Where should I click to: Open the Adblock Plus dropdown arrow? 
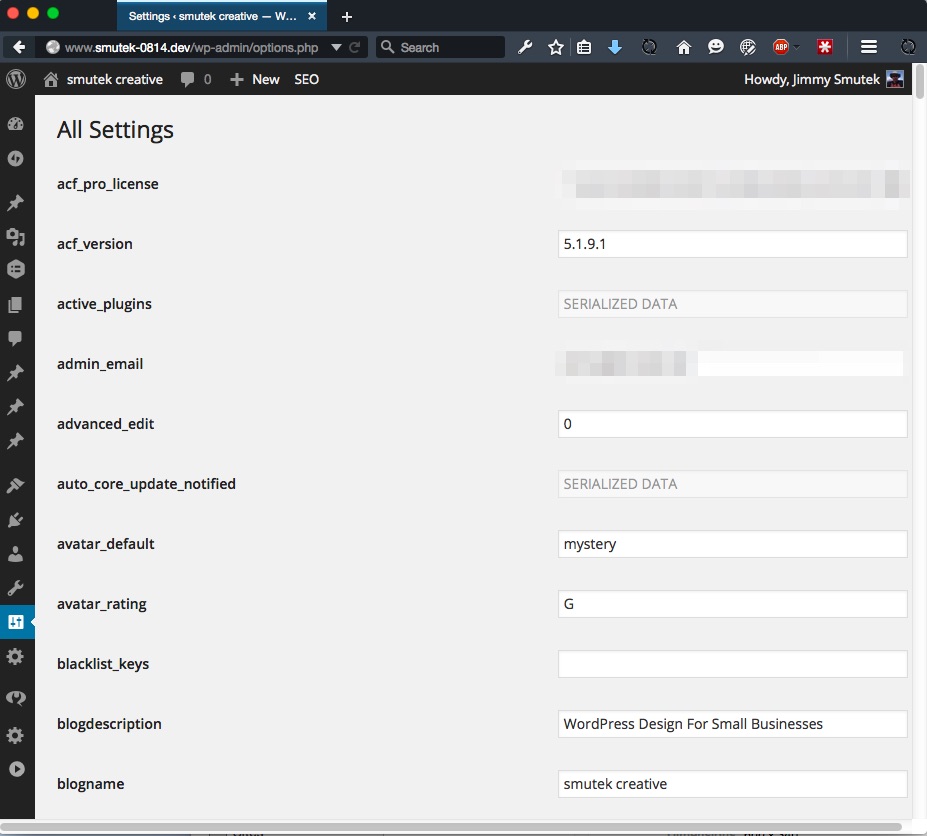tap(796, 47)
